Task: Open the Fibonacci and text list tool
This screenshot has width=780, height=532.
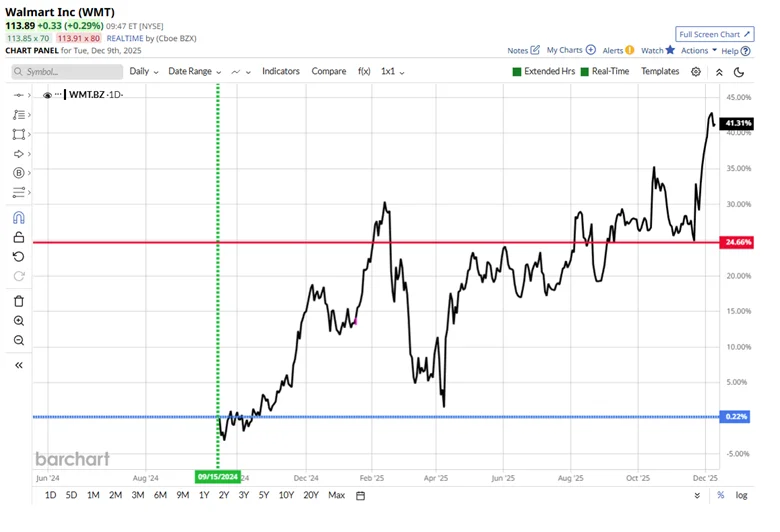Action: click(18, 115)
